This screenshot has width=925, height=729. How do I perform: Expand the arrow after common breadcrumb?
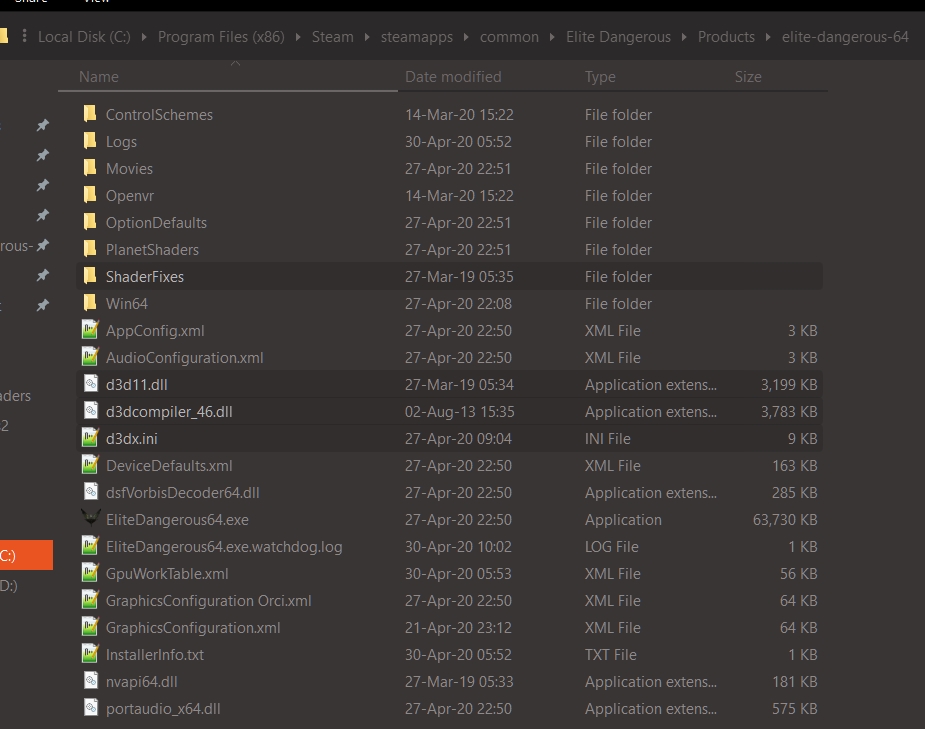(x=552, y=37)
